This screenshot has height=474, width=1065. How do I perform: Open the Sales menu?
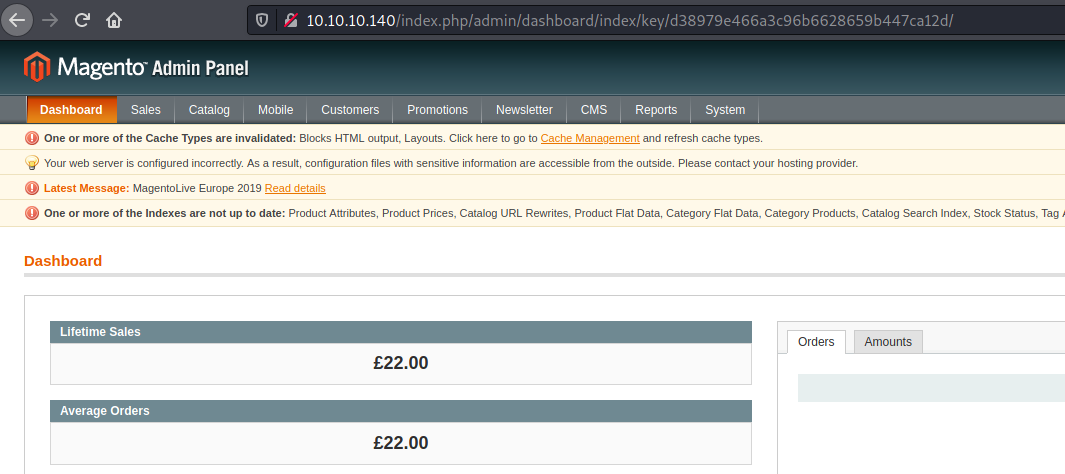point(145,110)
